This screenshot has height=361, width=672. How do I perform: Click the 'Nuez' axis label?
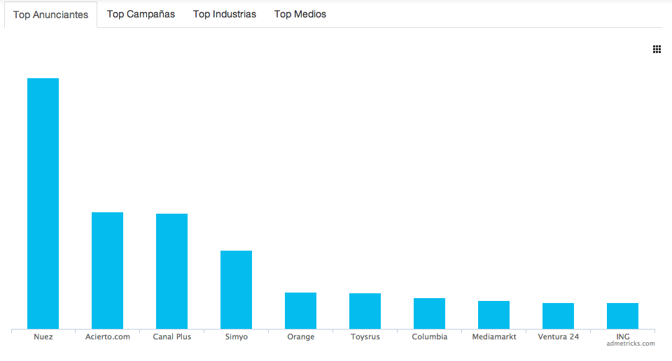[x=43, y=337]
